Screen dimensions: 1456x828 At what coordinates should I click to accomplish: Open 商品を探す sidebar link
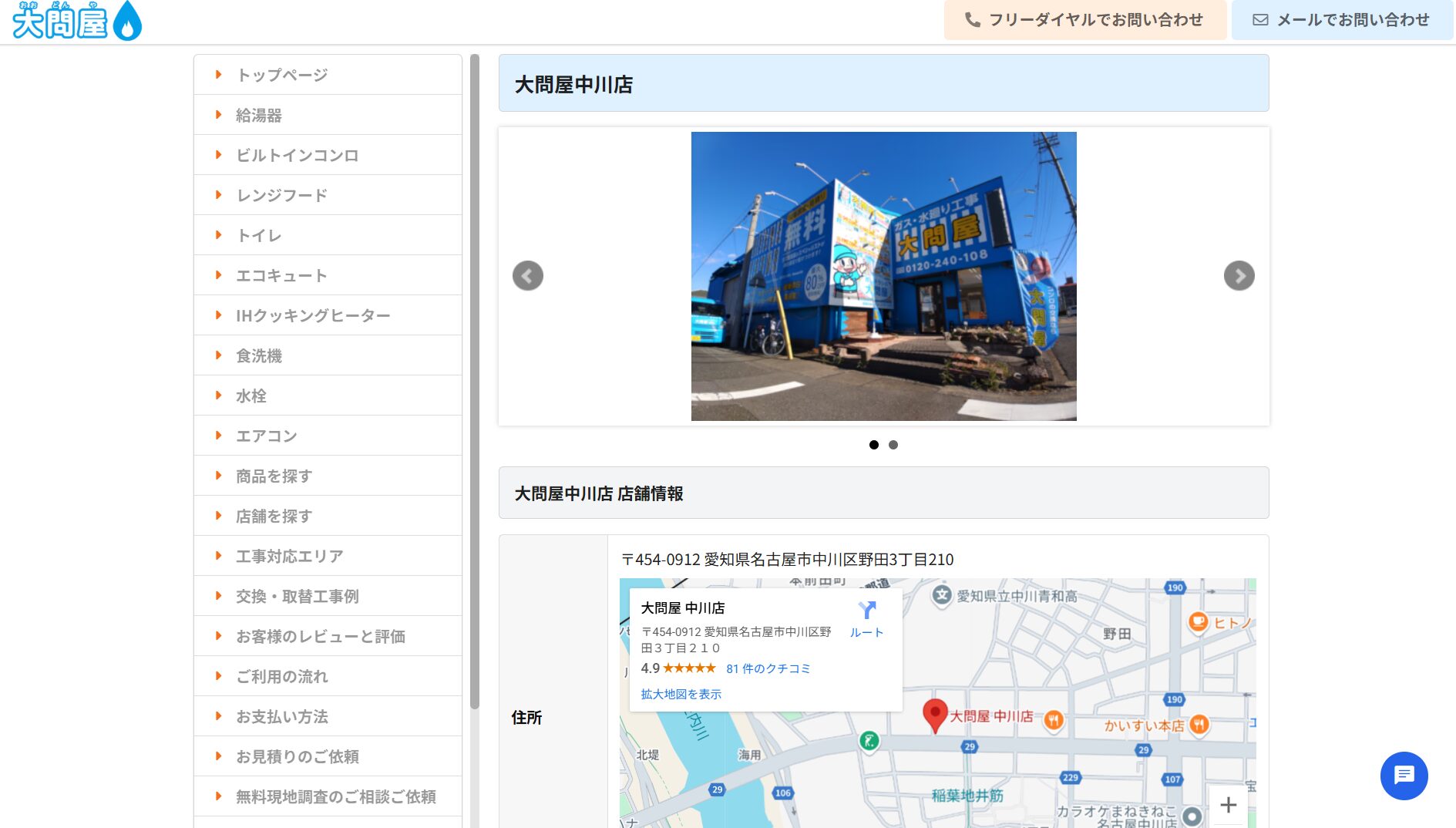click(x=328, y=476)
